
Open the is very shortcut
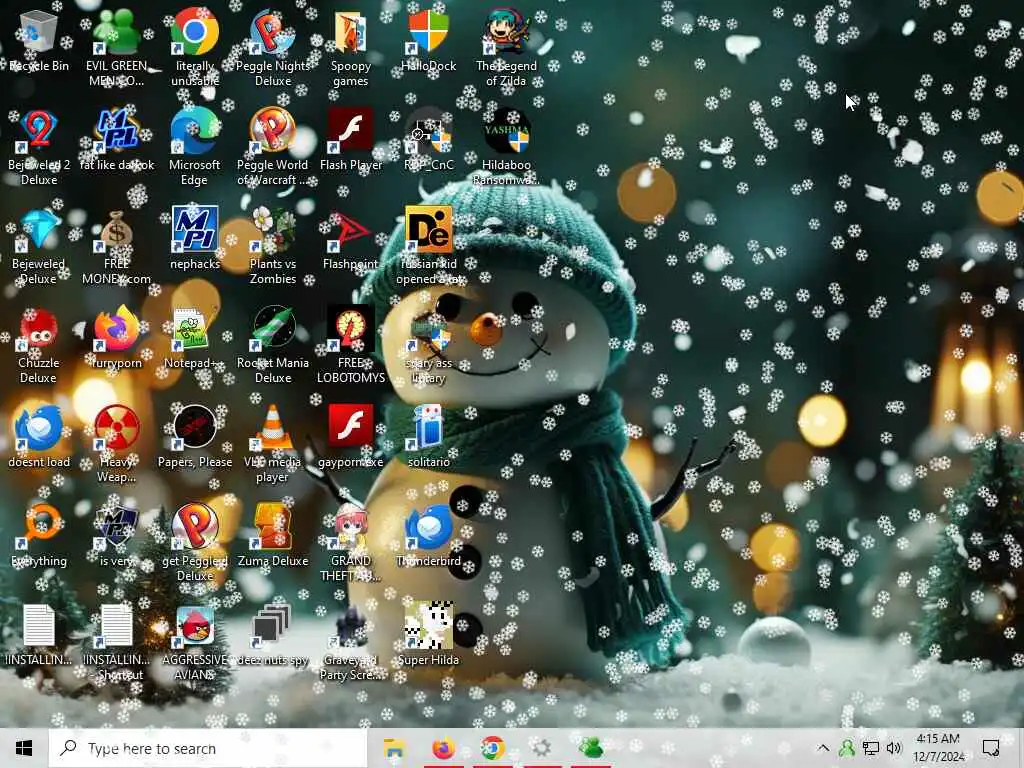(x=117, y=536)
